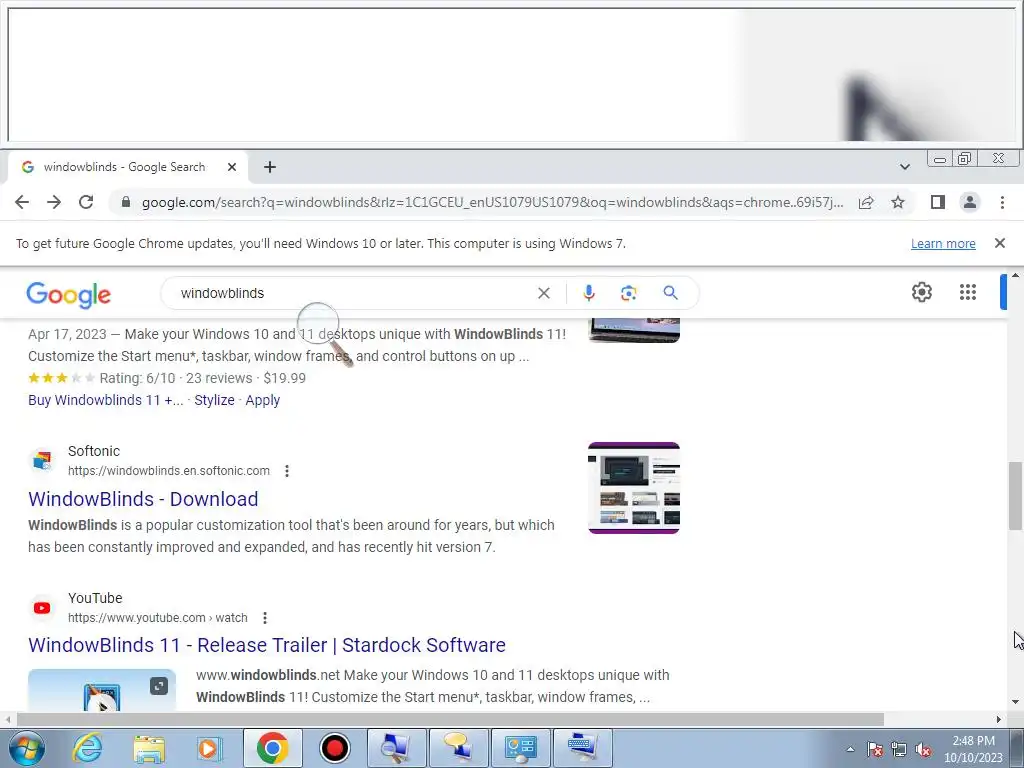Focus the windowblinds search field

353,293
